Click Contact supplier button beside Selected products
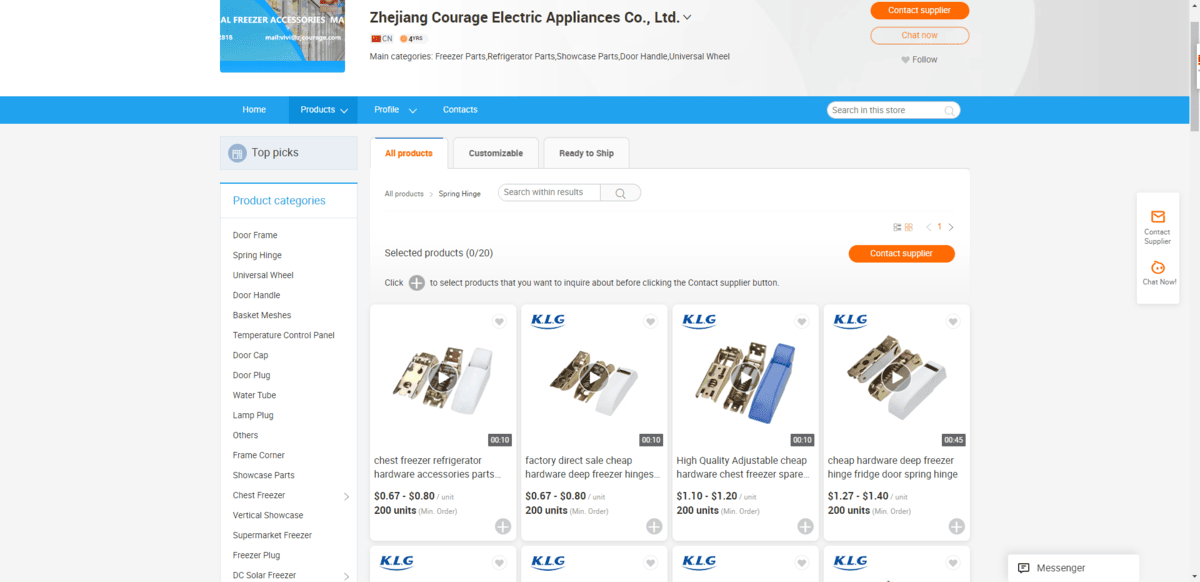 point(901,254)
